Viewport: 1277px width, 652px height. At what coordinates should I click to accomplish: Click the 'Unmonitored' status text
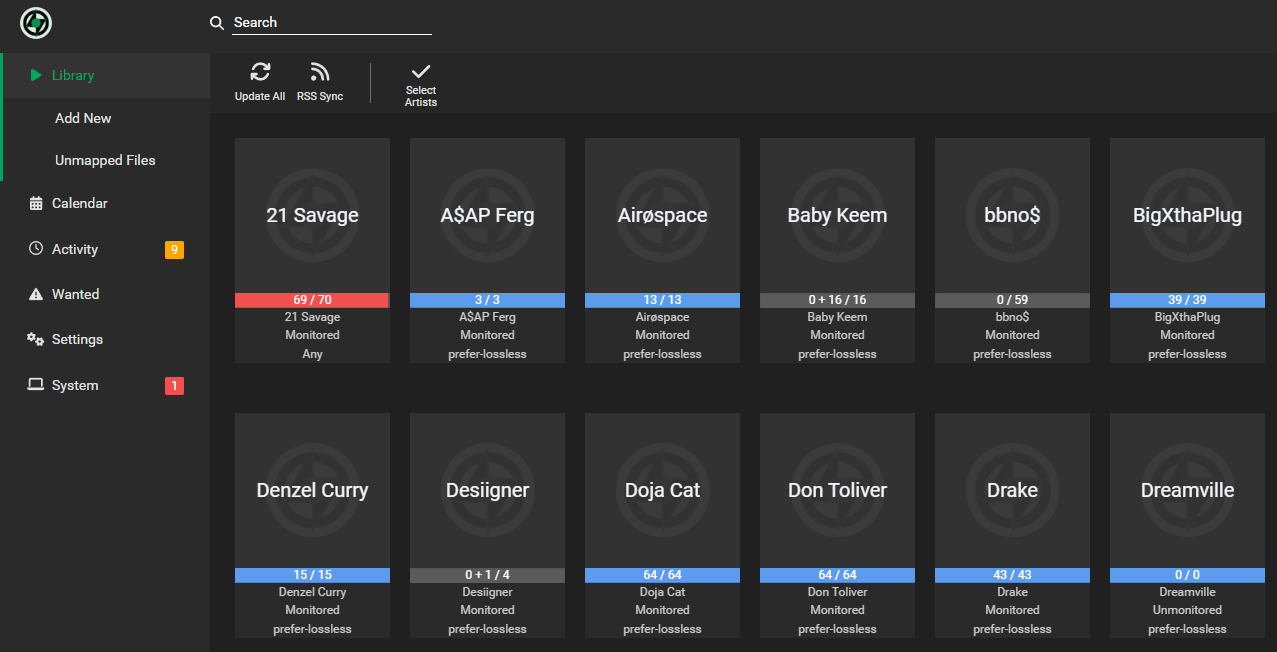1187,610
